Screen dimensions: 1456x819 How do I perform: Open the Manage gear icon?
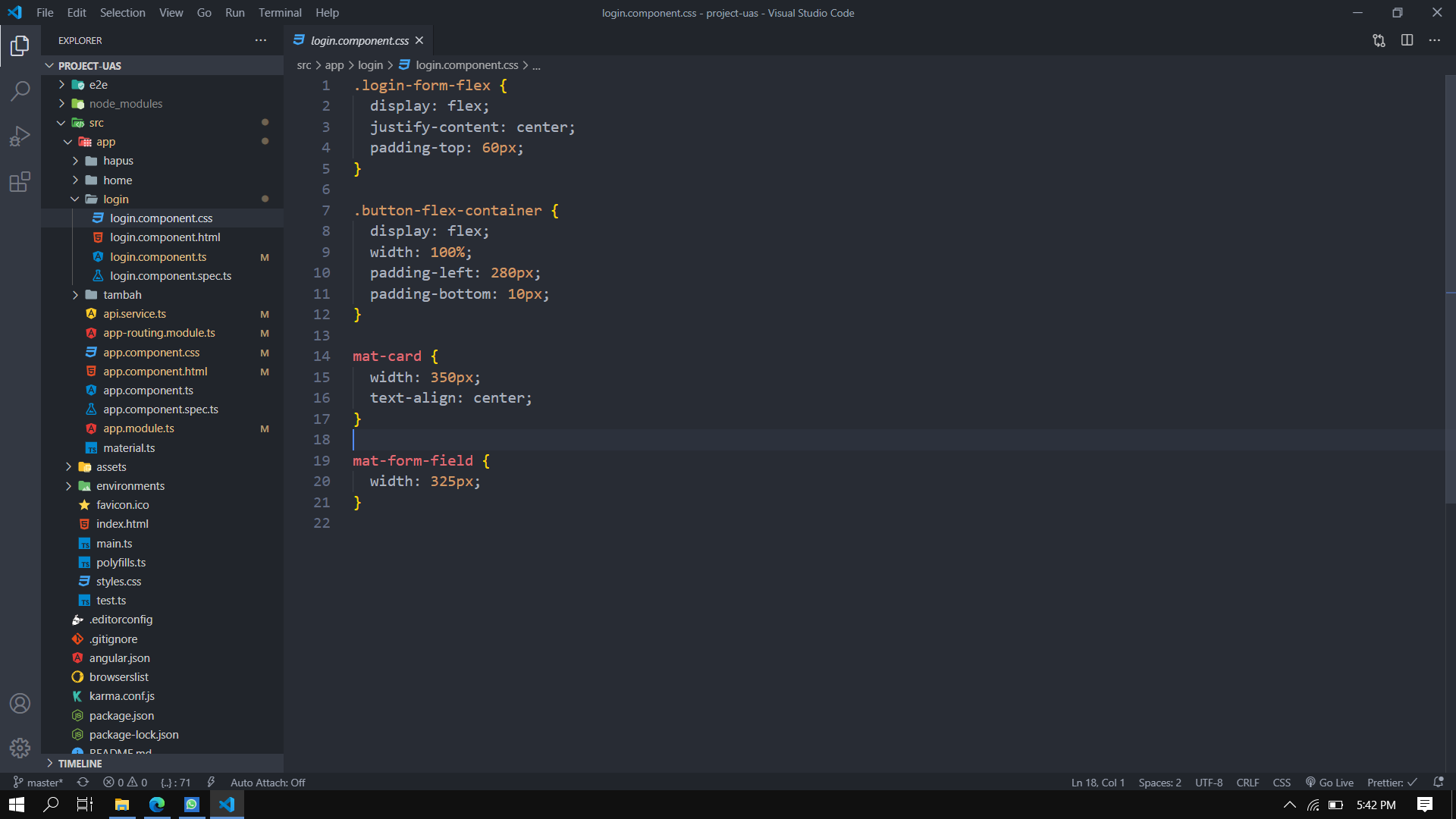coord(20,748)
